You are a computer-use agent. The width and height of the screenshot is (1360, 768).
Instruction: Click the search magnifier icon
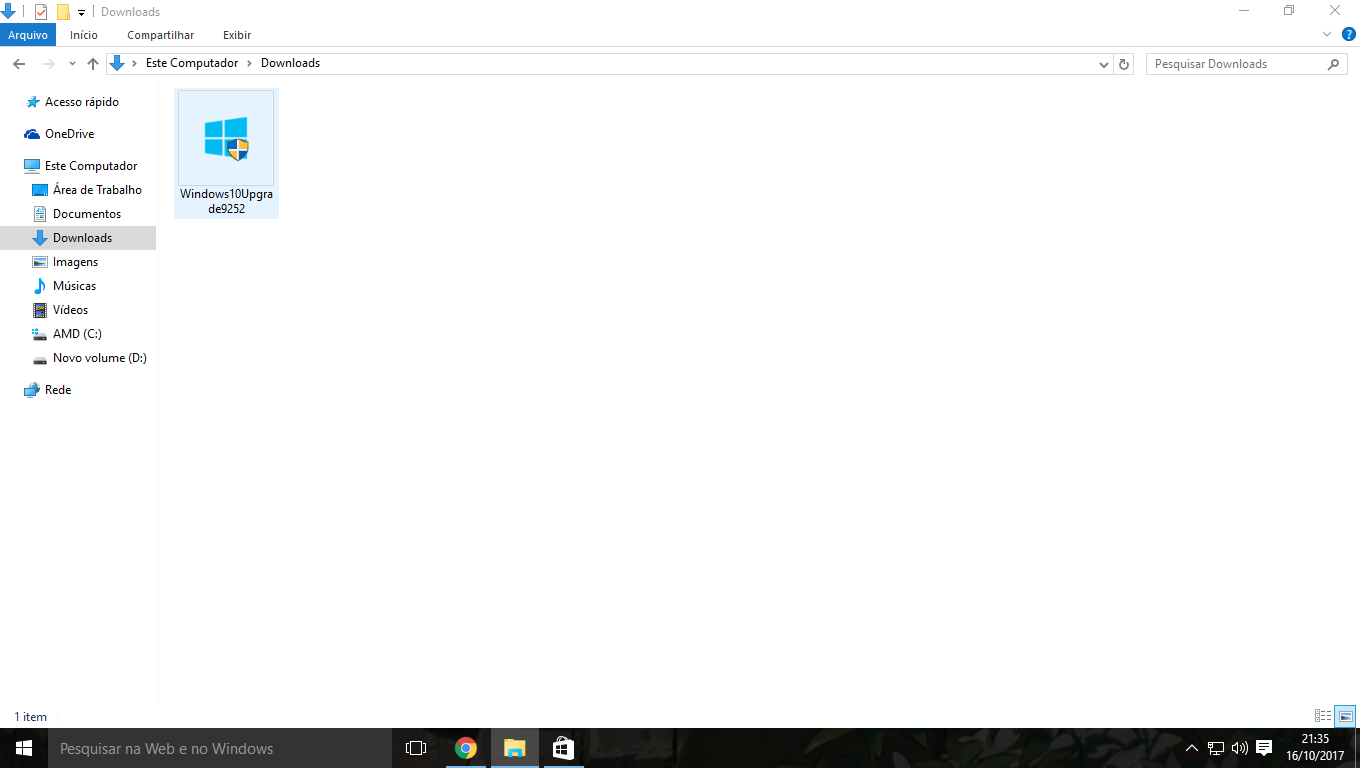[x=1334, y=64]
